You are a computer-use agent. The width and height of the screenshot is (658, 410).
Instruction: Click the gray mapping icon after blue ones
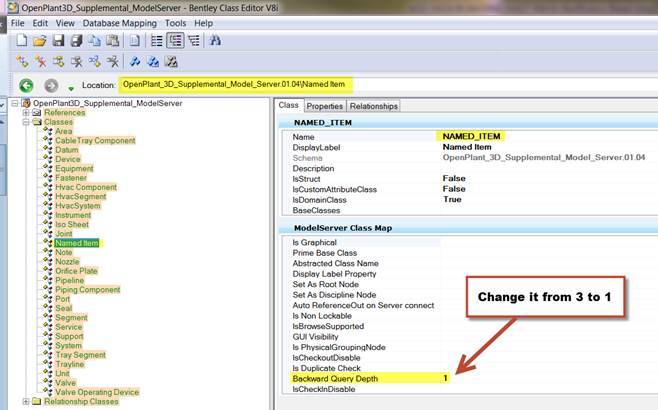coord(171,62)
